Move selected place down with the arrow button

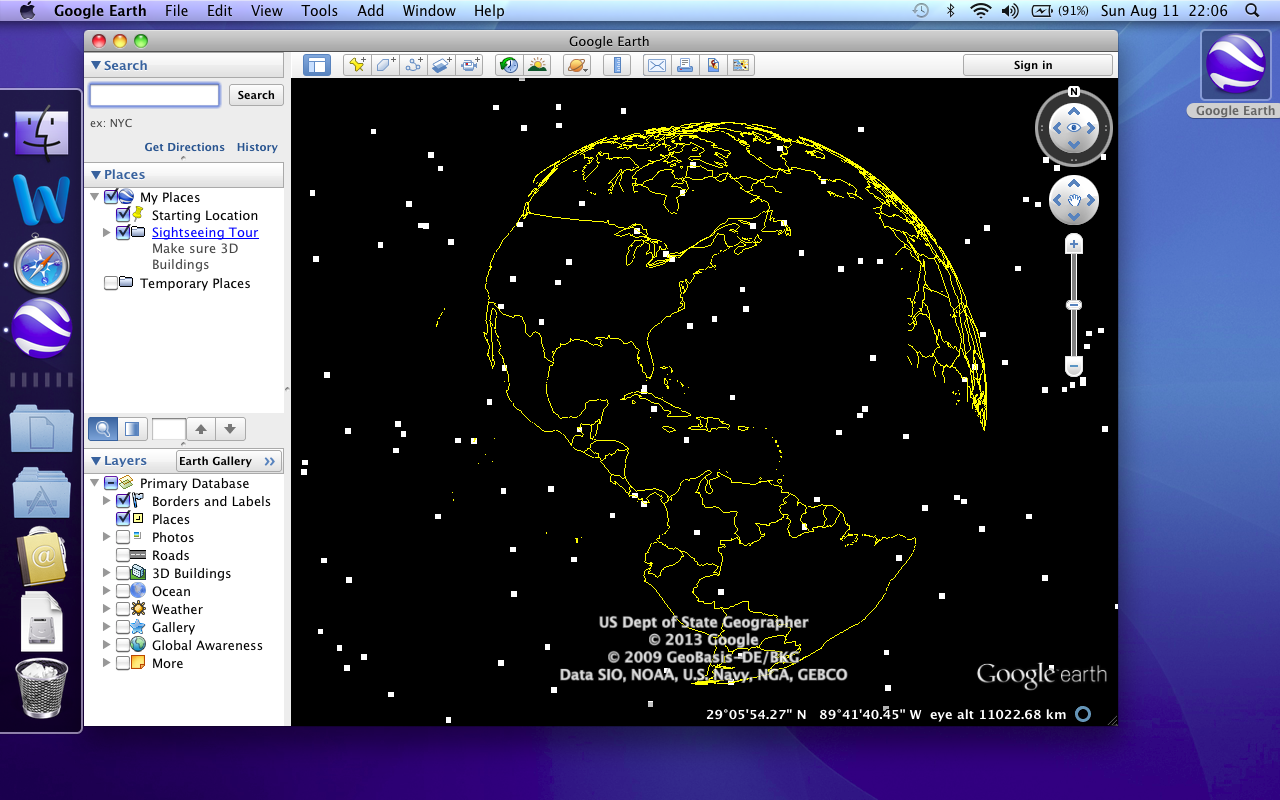click(230, 429)
